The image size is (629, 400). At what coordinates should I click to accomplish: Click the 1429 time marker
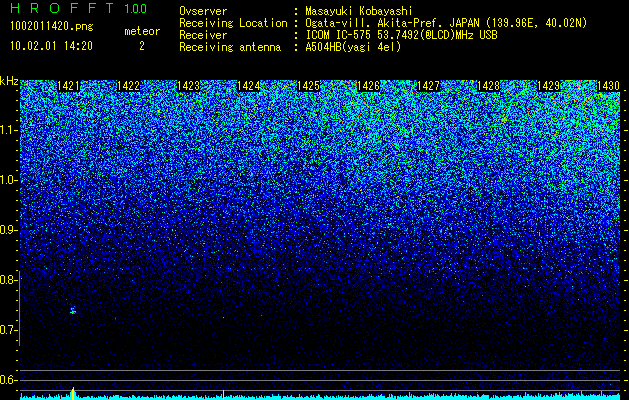tap(548, 86)
